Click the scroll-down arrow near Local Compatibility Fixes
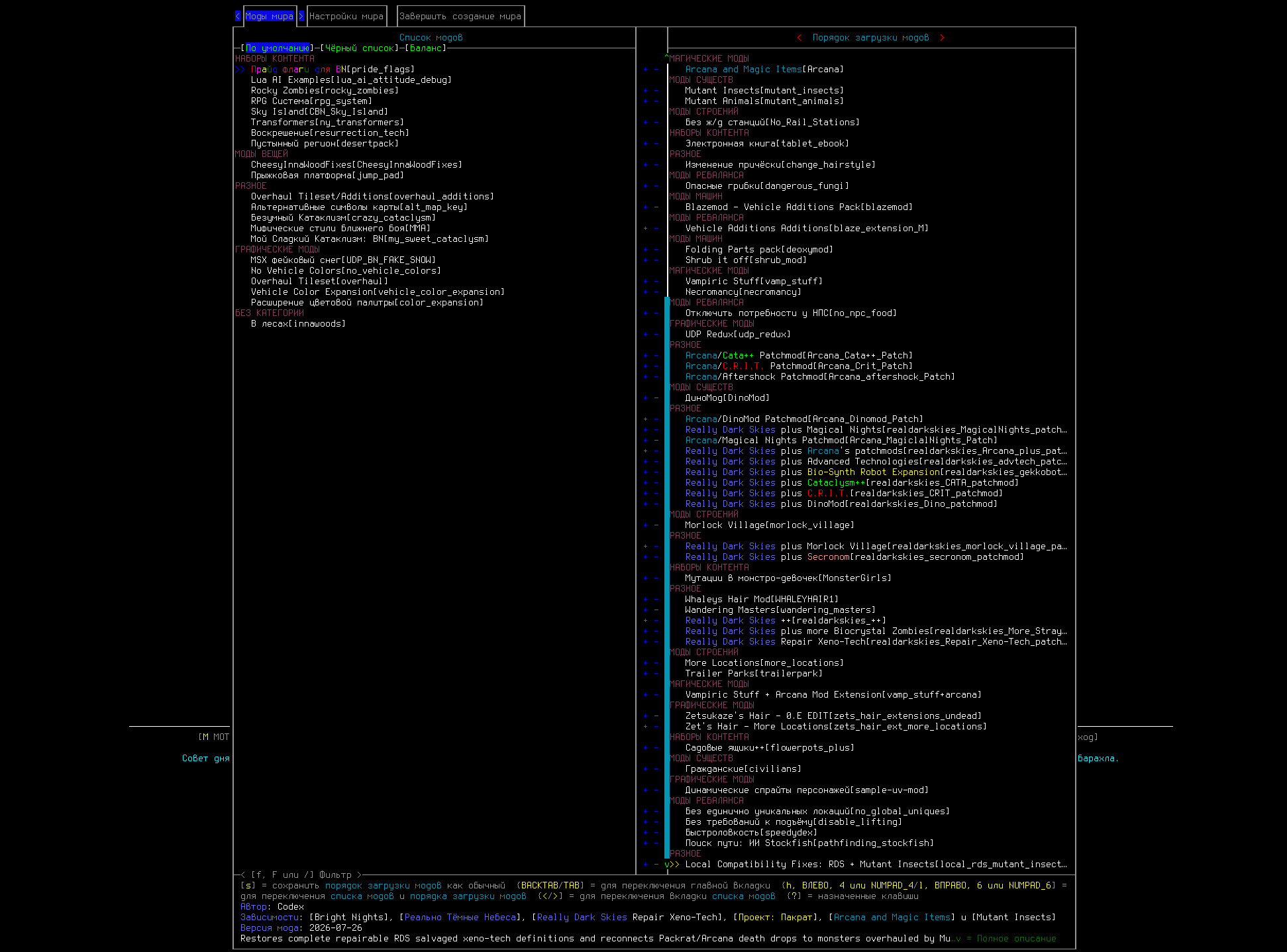The image size is (1287, 952). coord(667,865)
